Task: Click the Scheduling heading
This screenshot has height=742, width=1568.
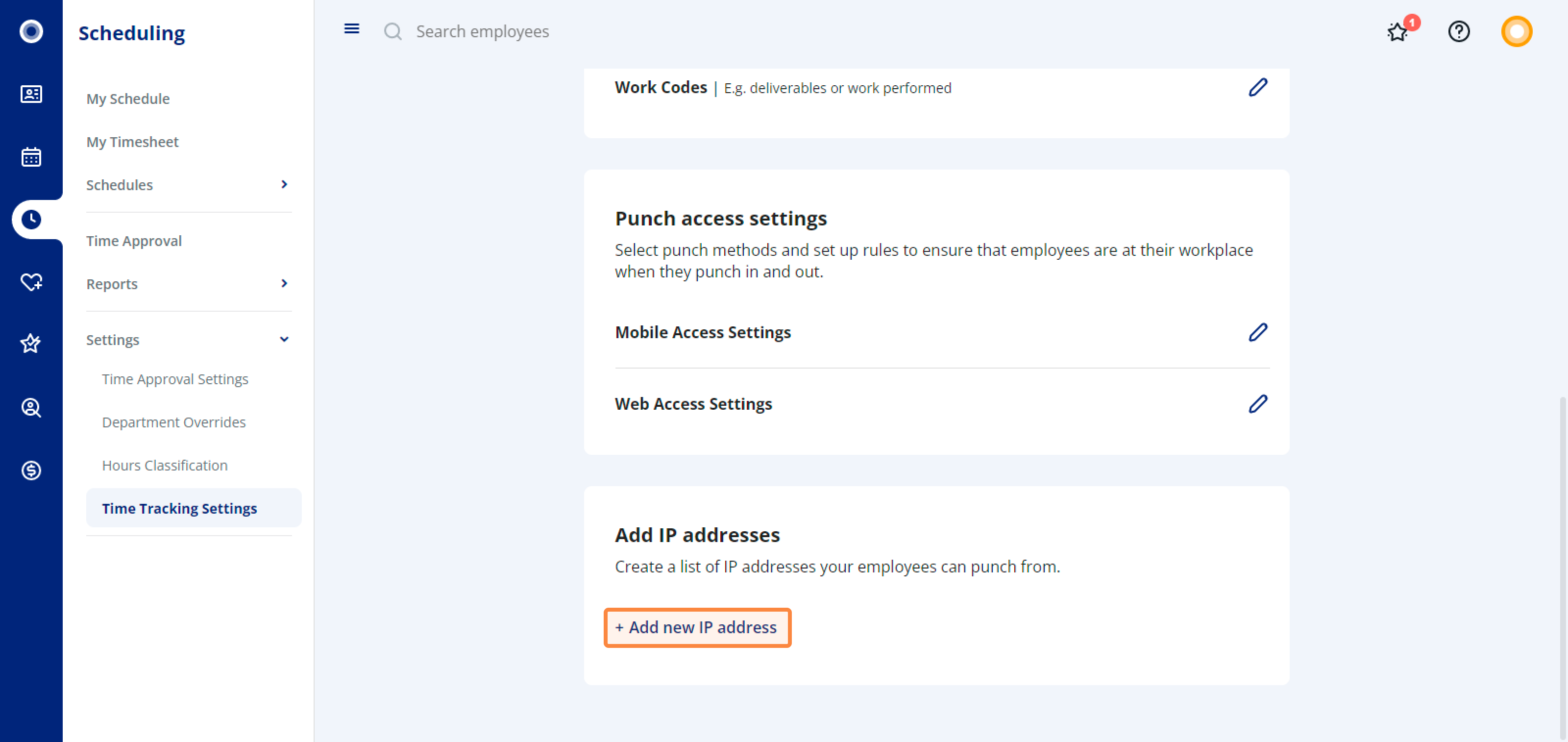Action: [131, 33]
